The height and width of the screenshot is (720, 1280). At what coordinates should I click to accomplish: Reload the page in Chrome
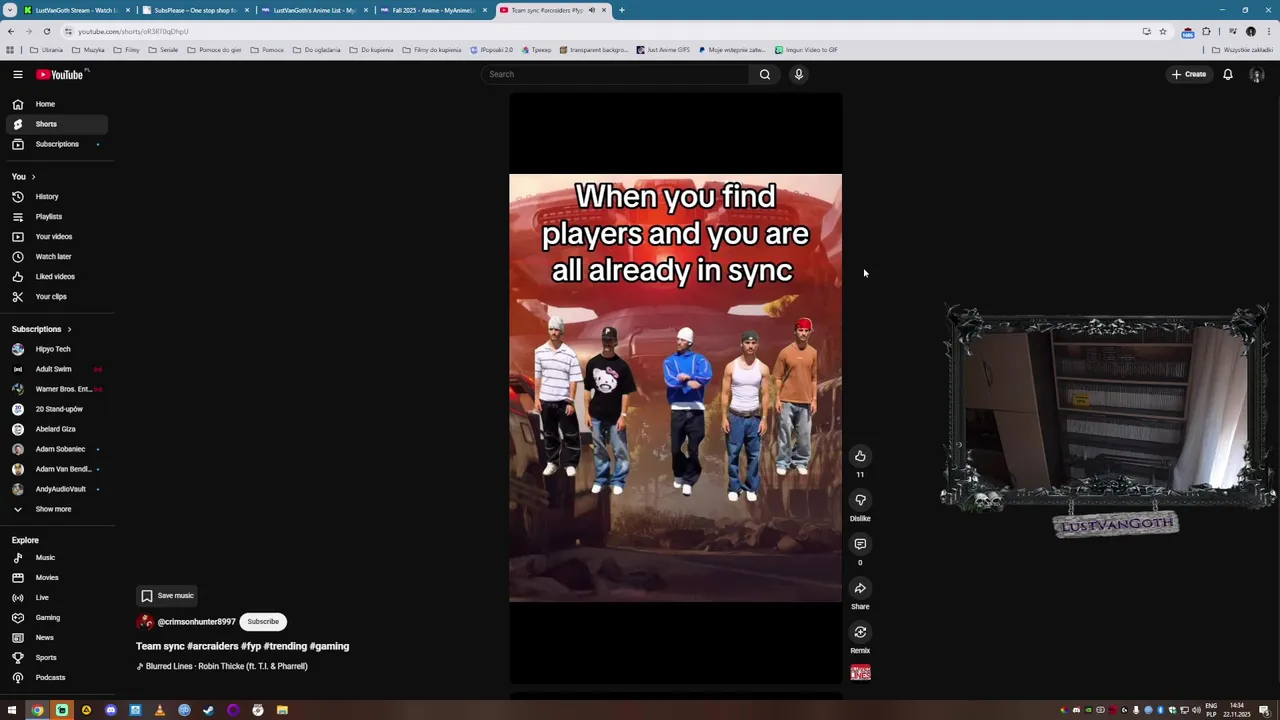point(46,31)
